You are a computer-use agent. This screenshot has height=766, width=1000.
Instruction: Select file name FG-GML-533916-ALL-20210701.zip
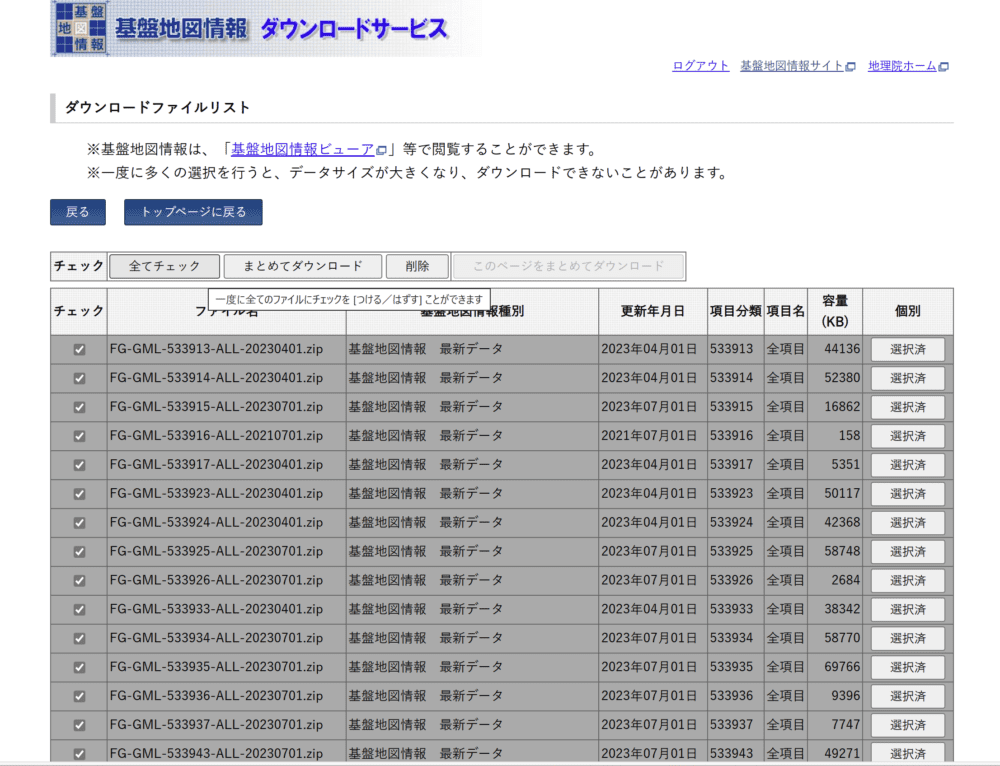point(216,436)
